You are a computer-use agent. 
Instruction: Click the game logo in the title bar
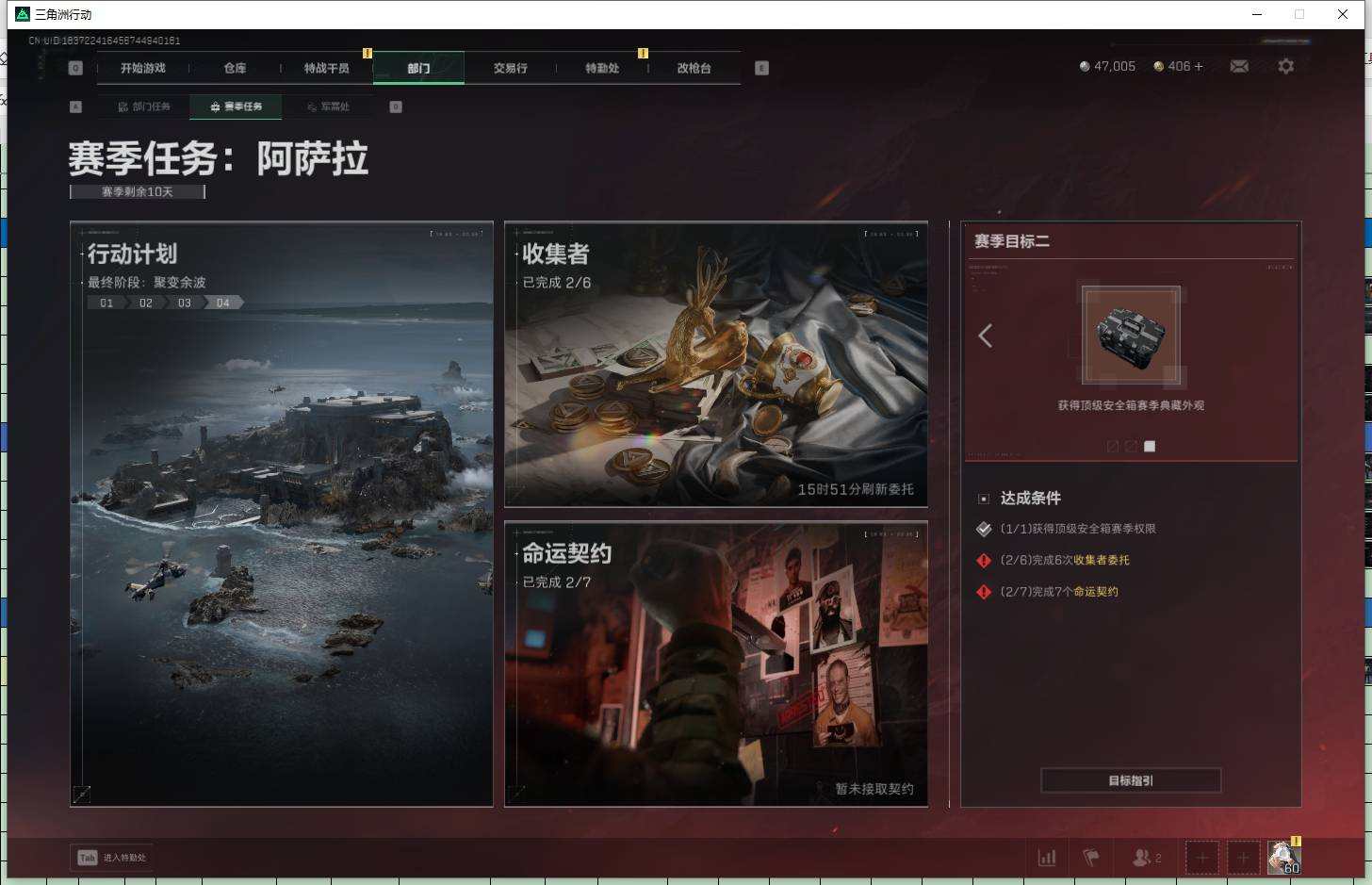click(21, 14)
